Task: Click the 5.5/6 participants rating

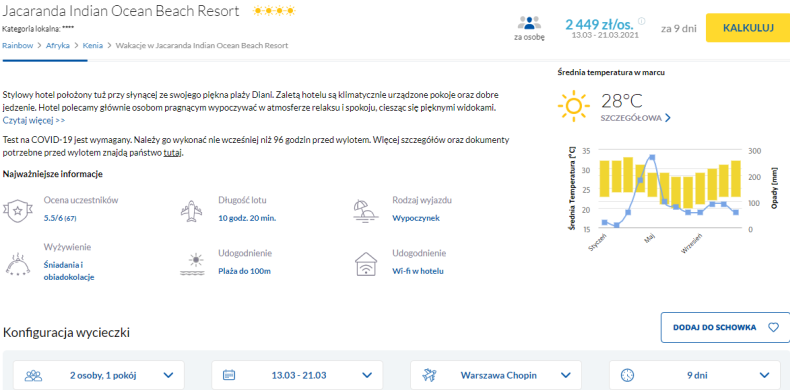Action: 60,218
